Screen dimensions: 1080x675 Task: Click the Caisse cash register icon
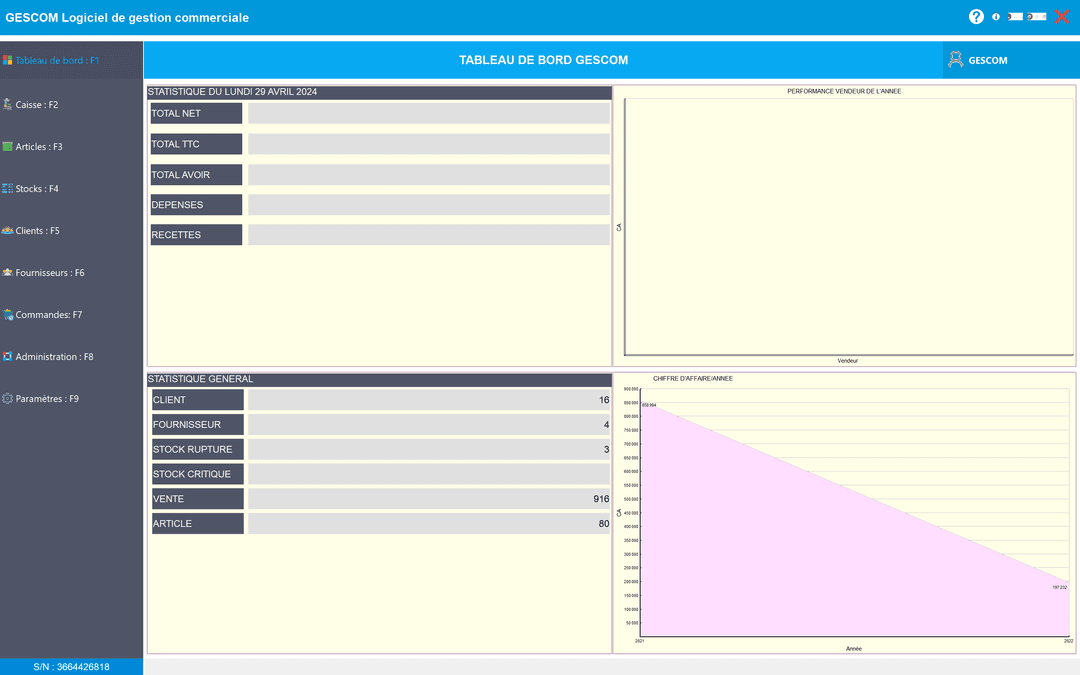[8, 104]
